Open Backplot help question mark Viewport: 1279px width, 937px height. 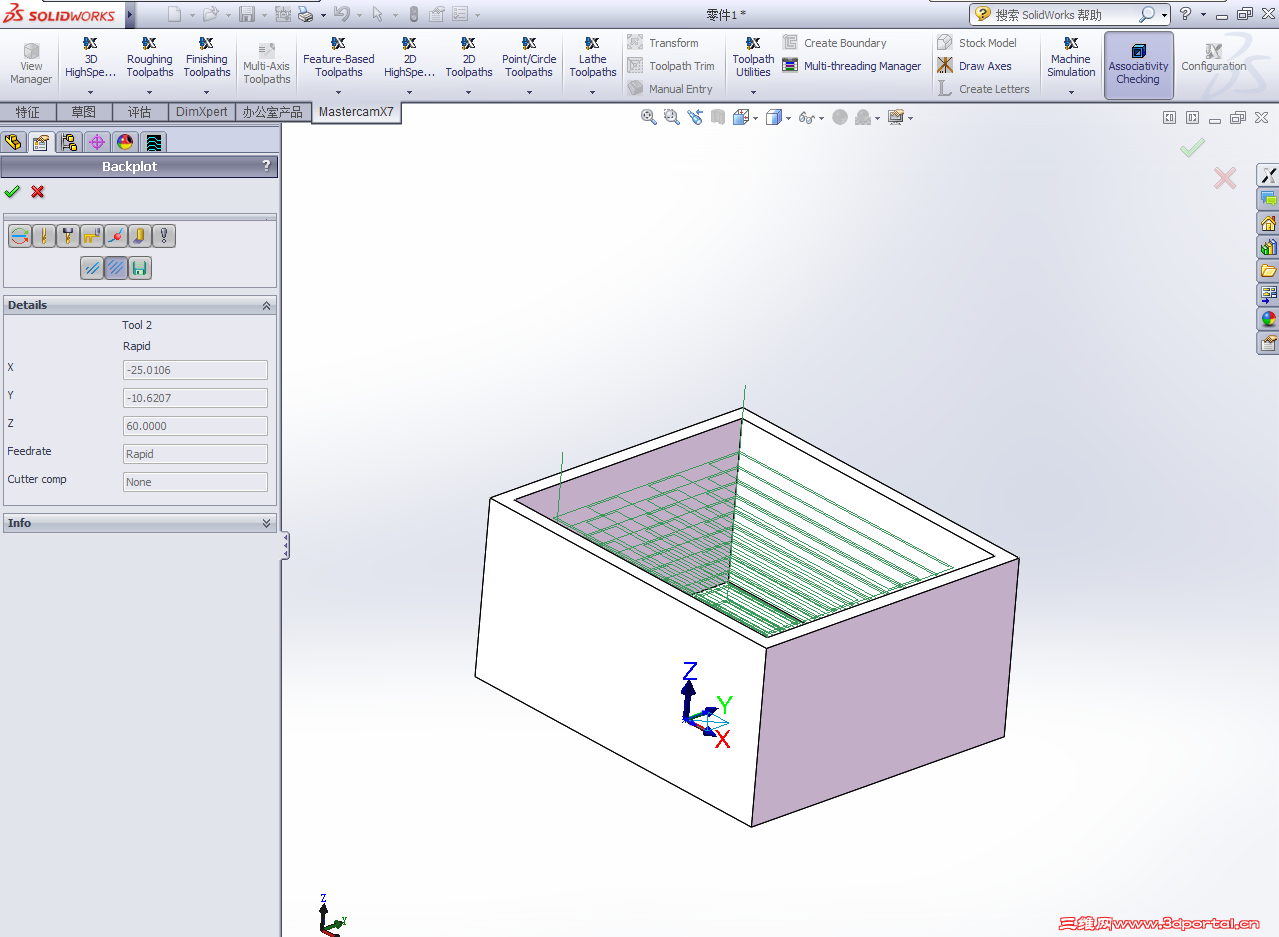coord(266,166)
